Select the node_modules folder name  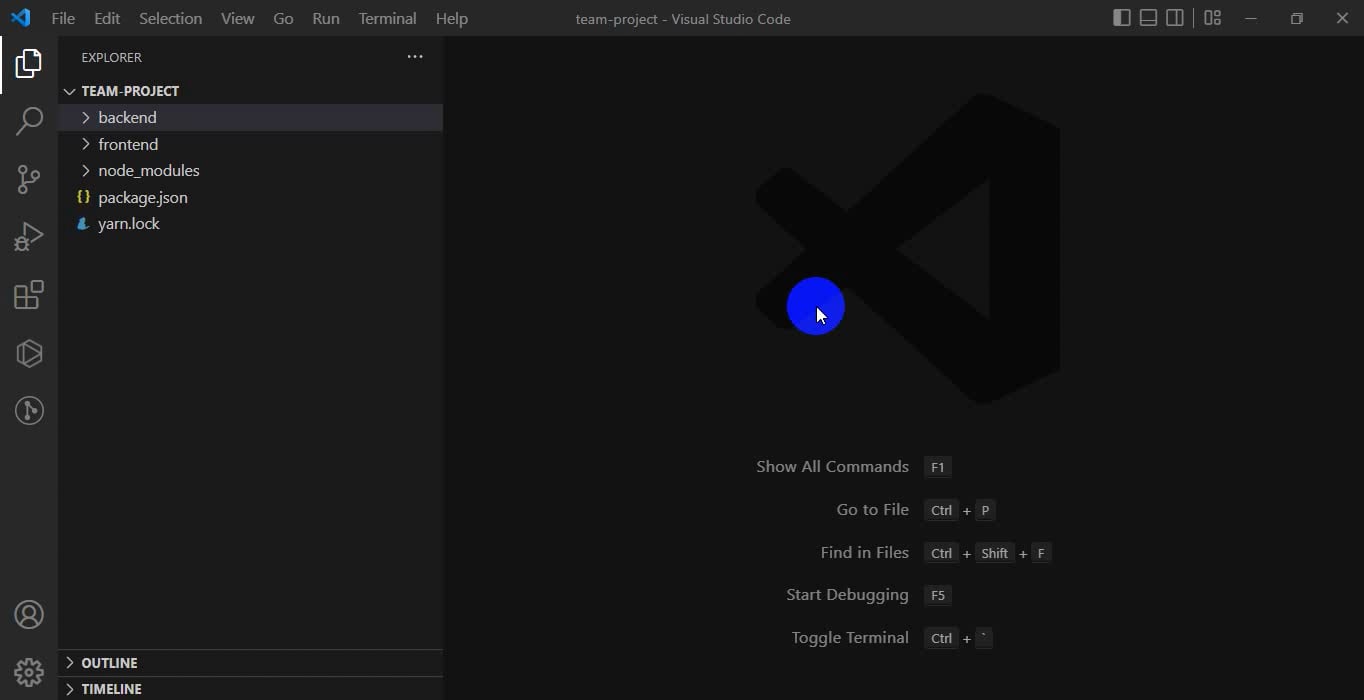point(149,171)
